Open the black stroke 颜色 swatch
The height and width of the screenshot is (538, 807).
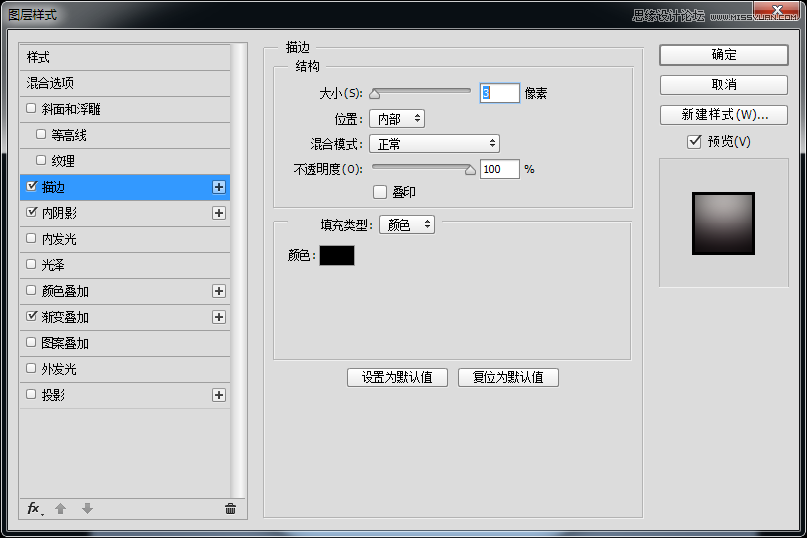[337, 255]
